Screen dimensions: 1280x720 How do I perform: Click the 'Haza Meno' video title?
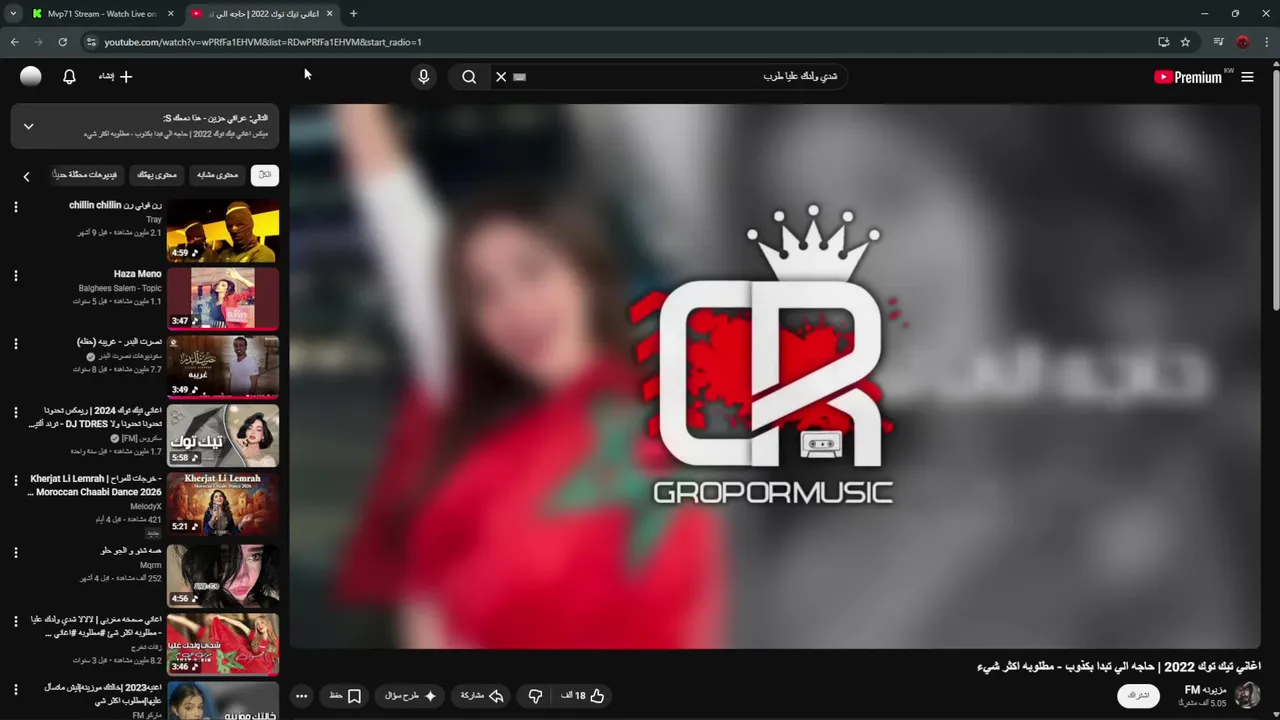(137, 274)
